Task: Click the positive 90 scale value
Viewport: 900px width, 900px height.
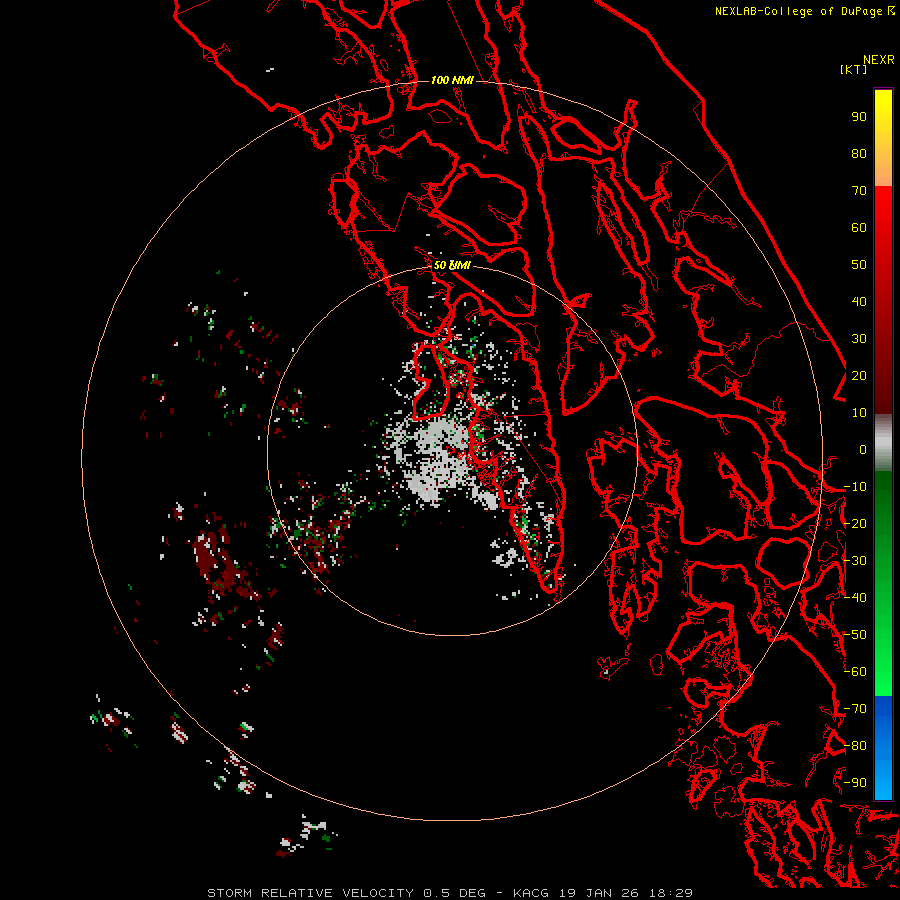Action: [x=859, y=117]
